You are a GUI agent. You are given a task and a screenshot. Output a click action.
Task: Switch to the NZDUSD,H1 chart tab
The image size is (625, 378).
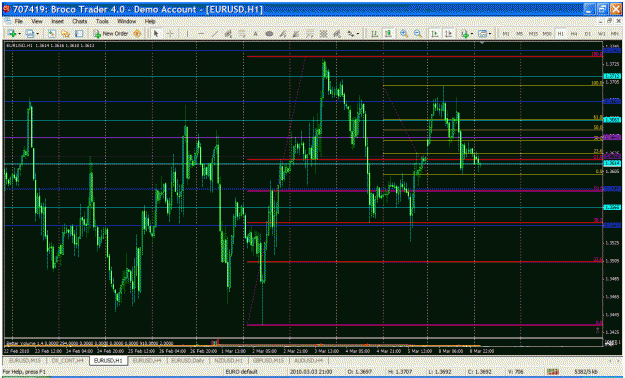click(227, 360)
